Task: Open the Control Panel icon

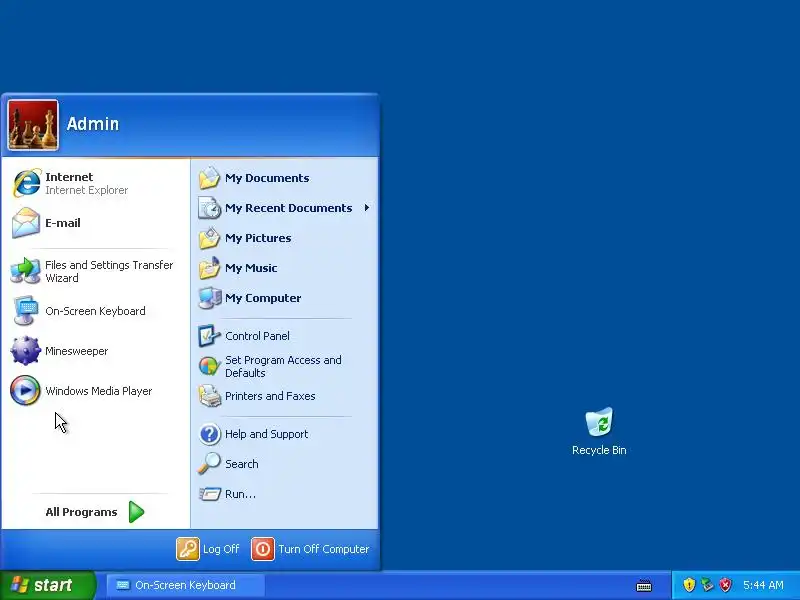Action: (x=209, y=336)
